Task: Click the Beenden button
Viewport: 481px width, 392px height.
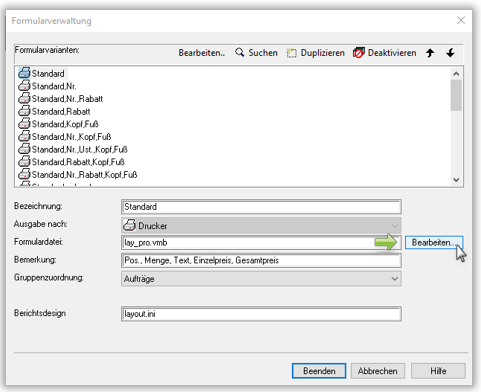Action: (x=319, y=371)
